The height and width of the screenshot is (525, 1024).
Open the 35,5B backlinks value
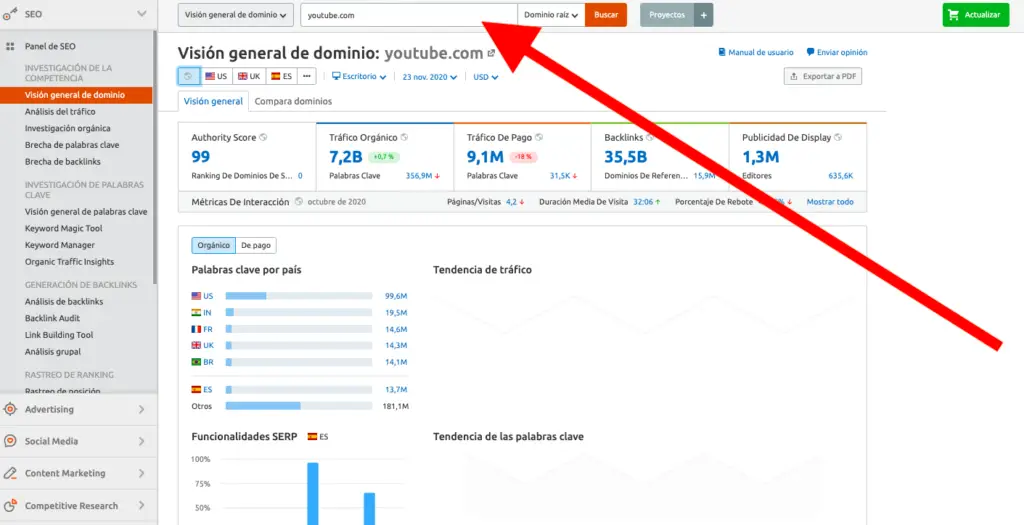[626, 157]
